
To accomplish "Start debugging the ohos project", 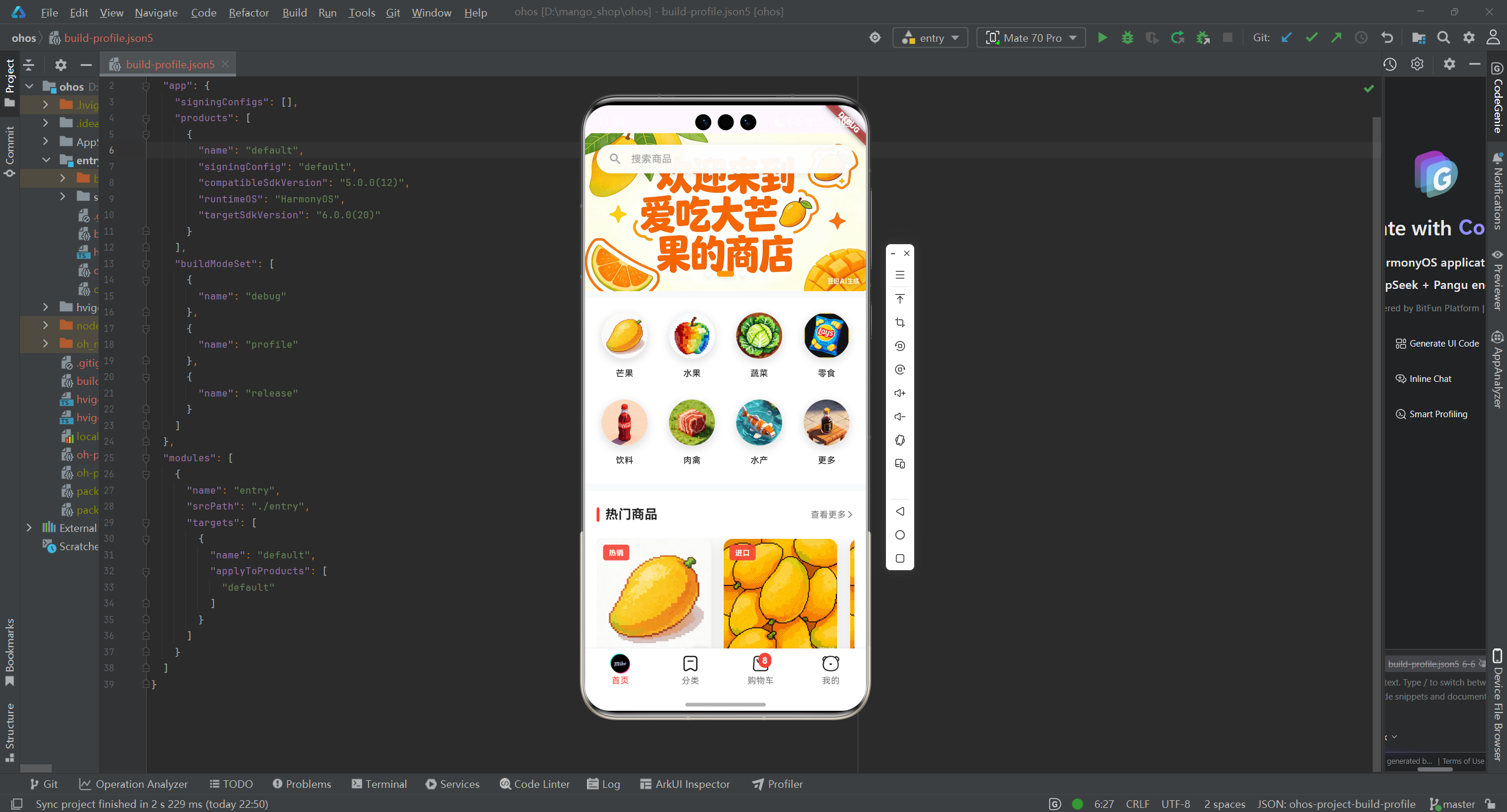I will coord(1127,37).
